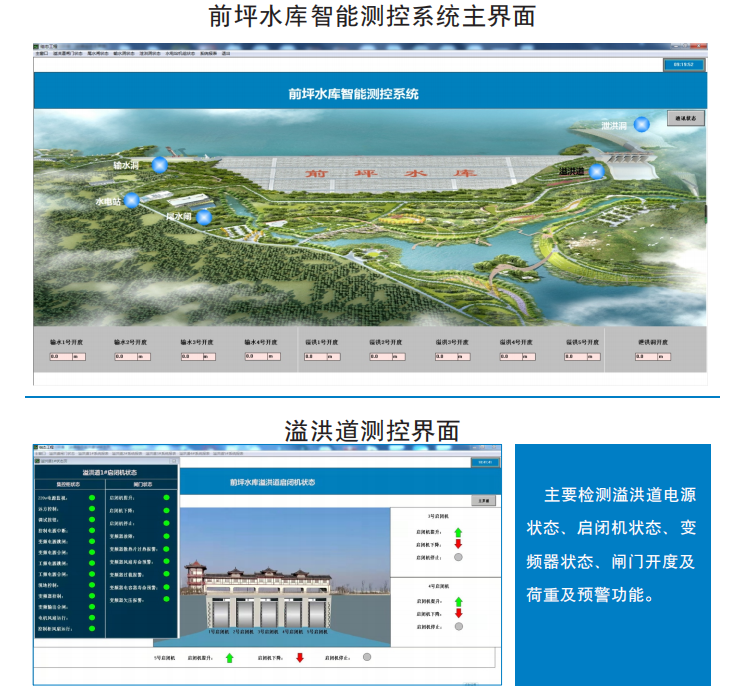The height and width of the screenshot is (699, 734).
Task: Click the 水电站 blue map marker
Action: click(131, 201)
